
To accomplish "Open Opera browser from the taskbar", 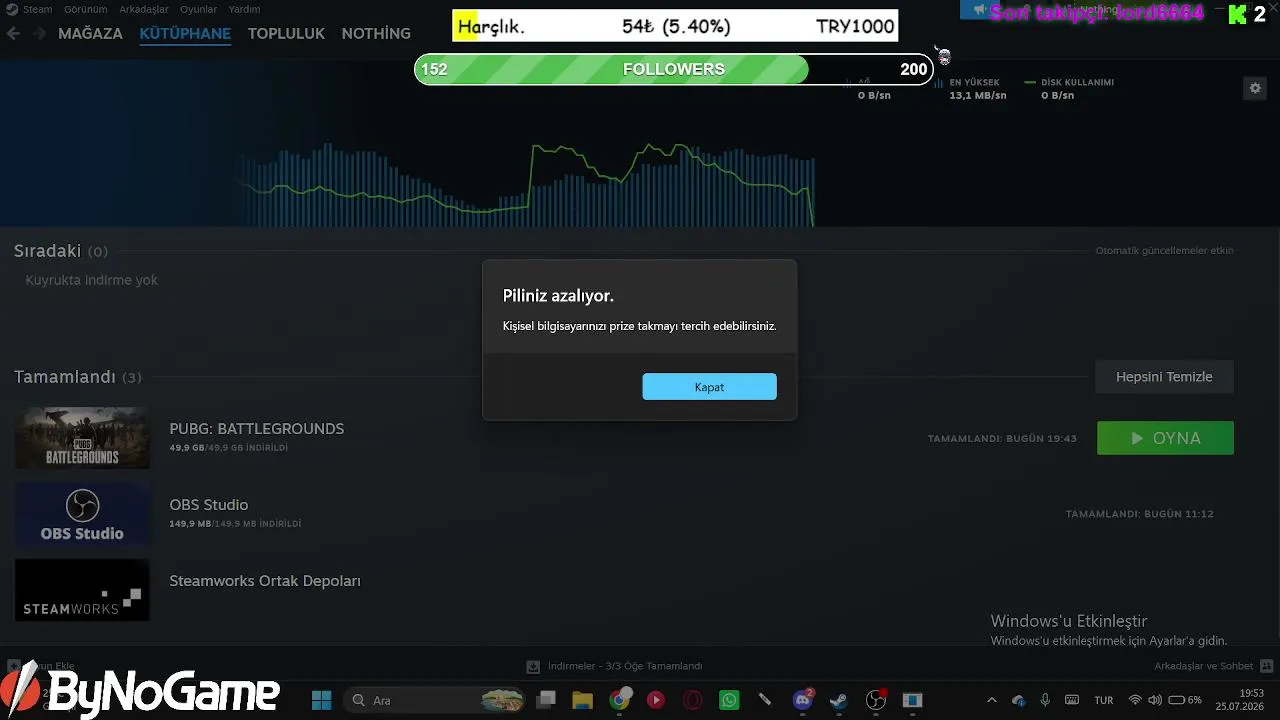I will pos(693,700).
